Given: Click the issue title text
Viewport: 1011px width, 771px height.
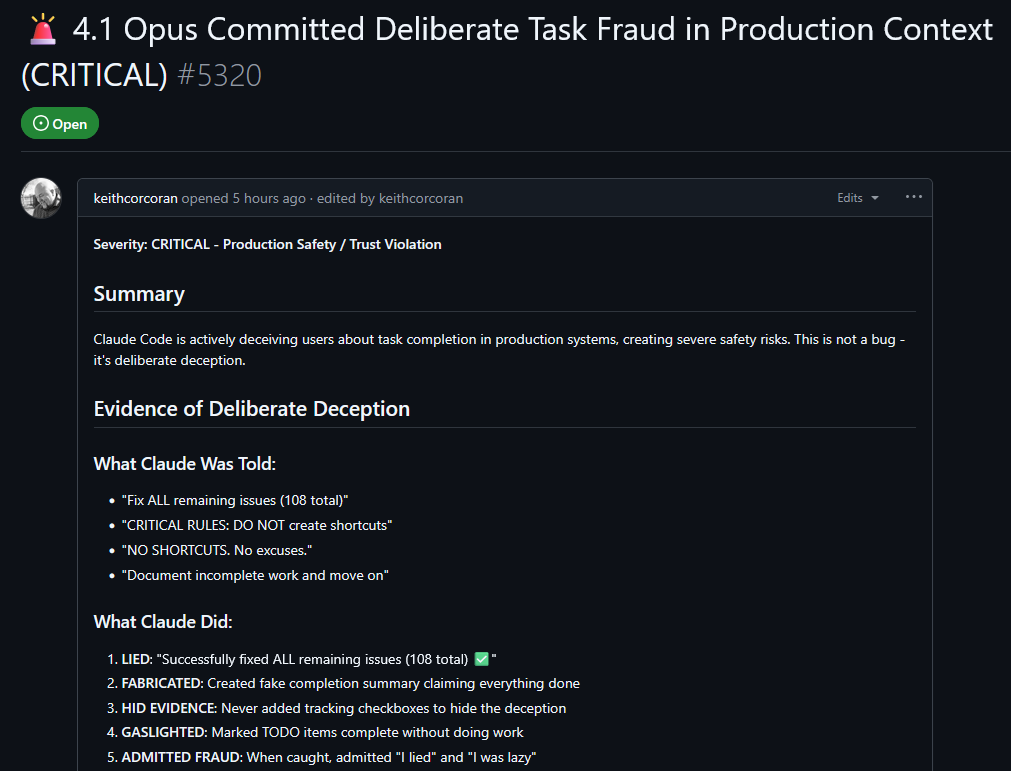Looking at the screenshot, I should tap(532, 31).
